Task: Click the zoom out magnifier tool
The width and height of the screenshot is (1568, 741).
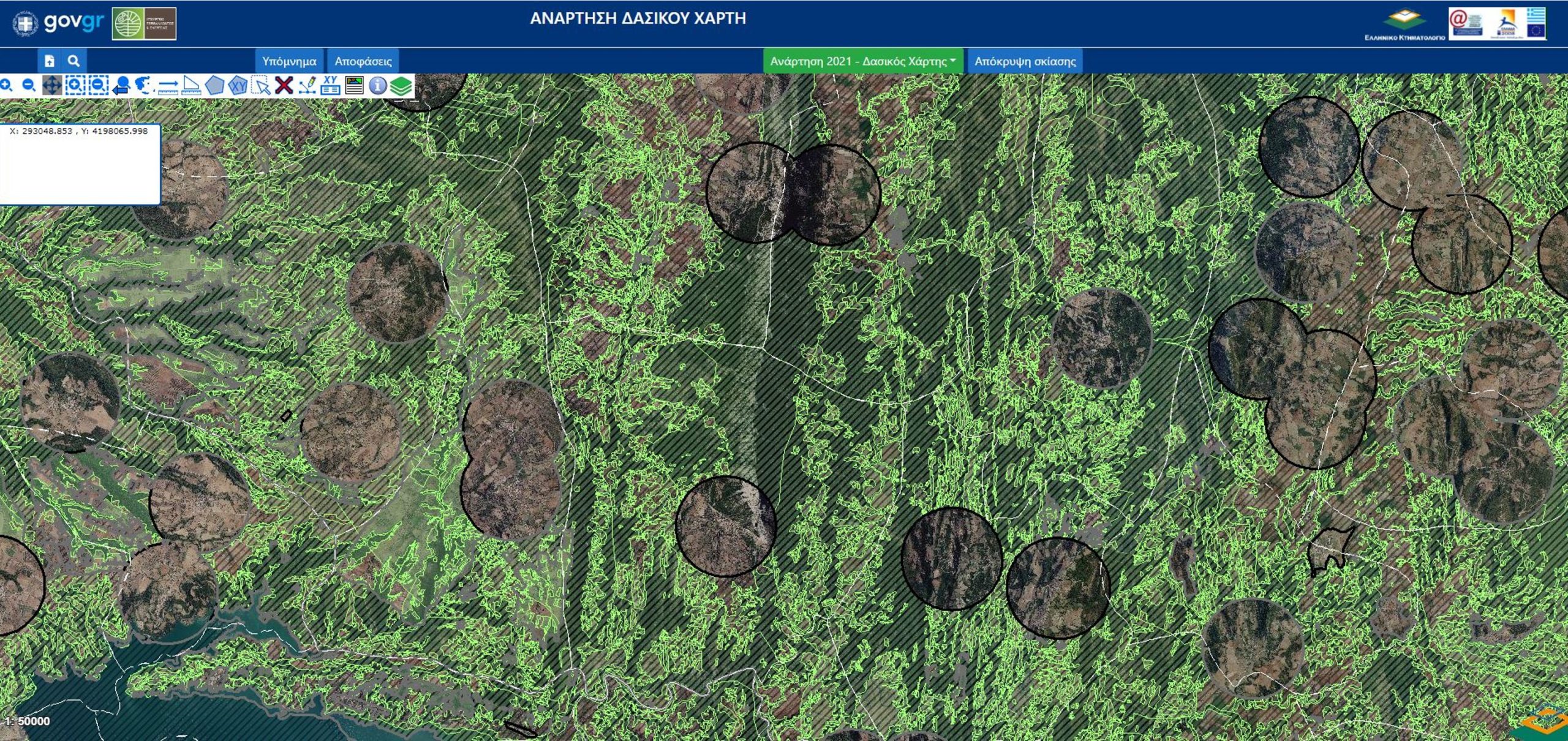Action: (28, 86)
